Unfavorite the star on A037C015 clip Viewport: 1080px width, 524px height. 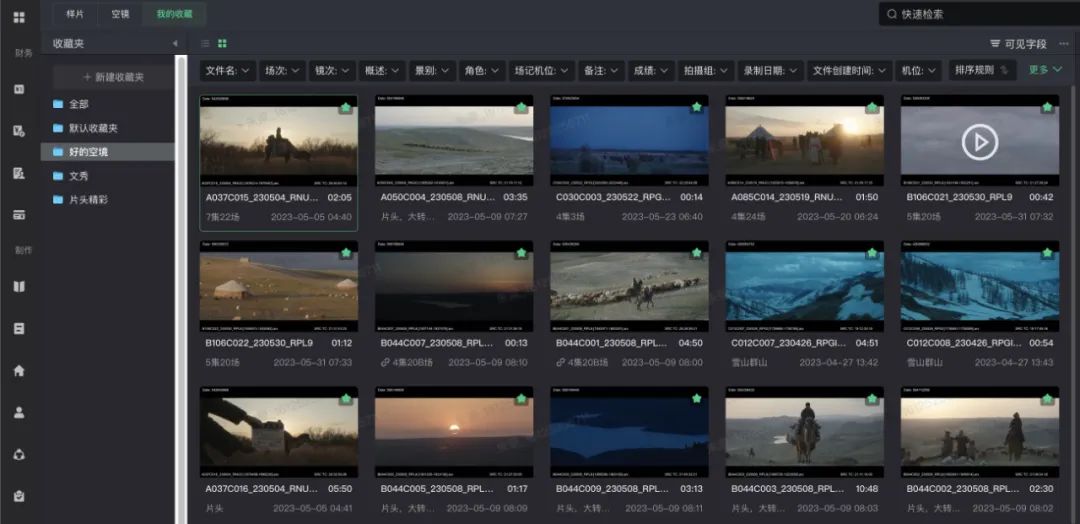coord(346,107)
